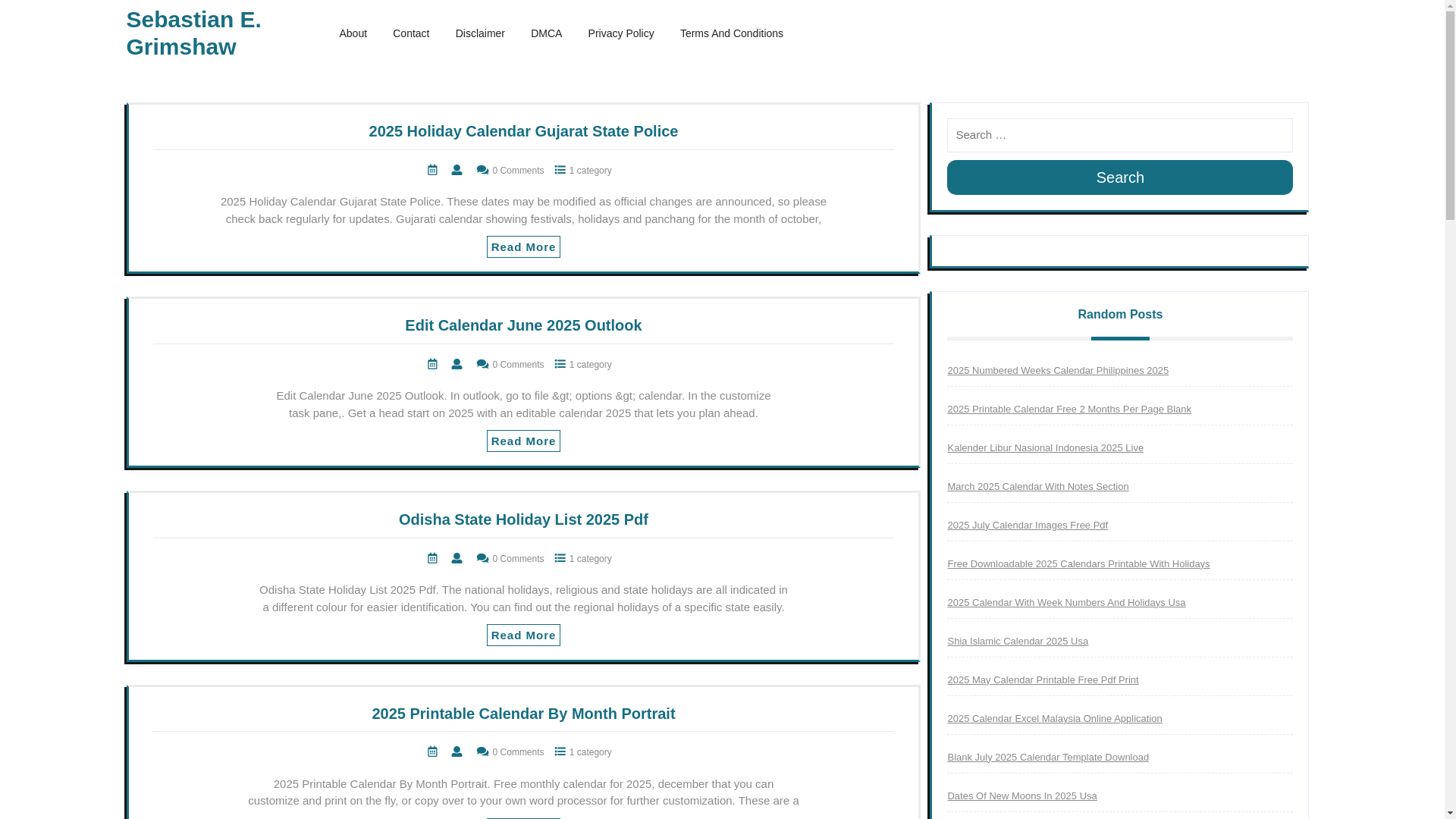Open Shia Islamic Calendar 2025 Usa link
This screenshot has width=1456, height=819.
click(1017, 642)
